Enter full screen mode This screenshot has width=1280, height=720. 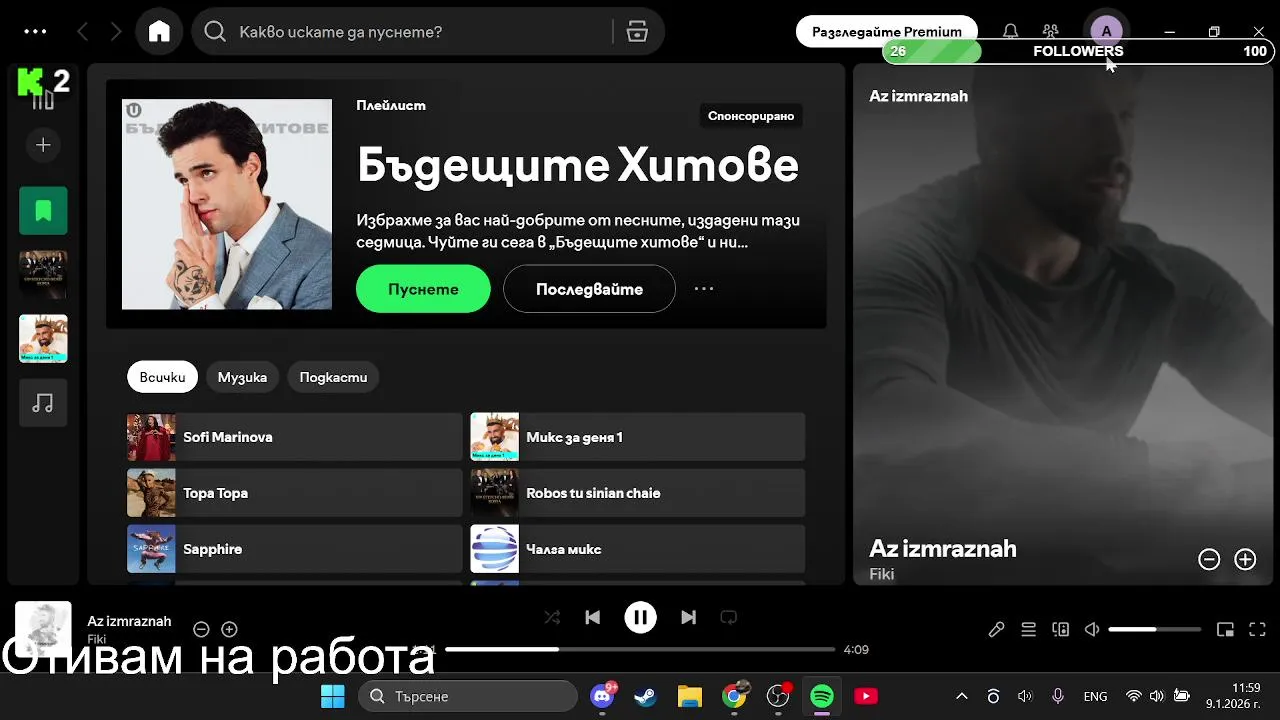point(1258,629)
